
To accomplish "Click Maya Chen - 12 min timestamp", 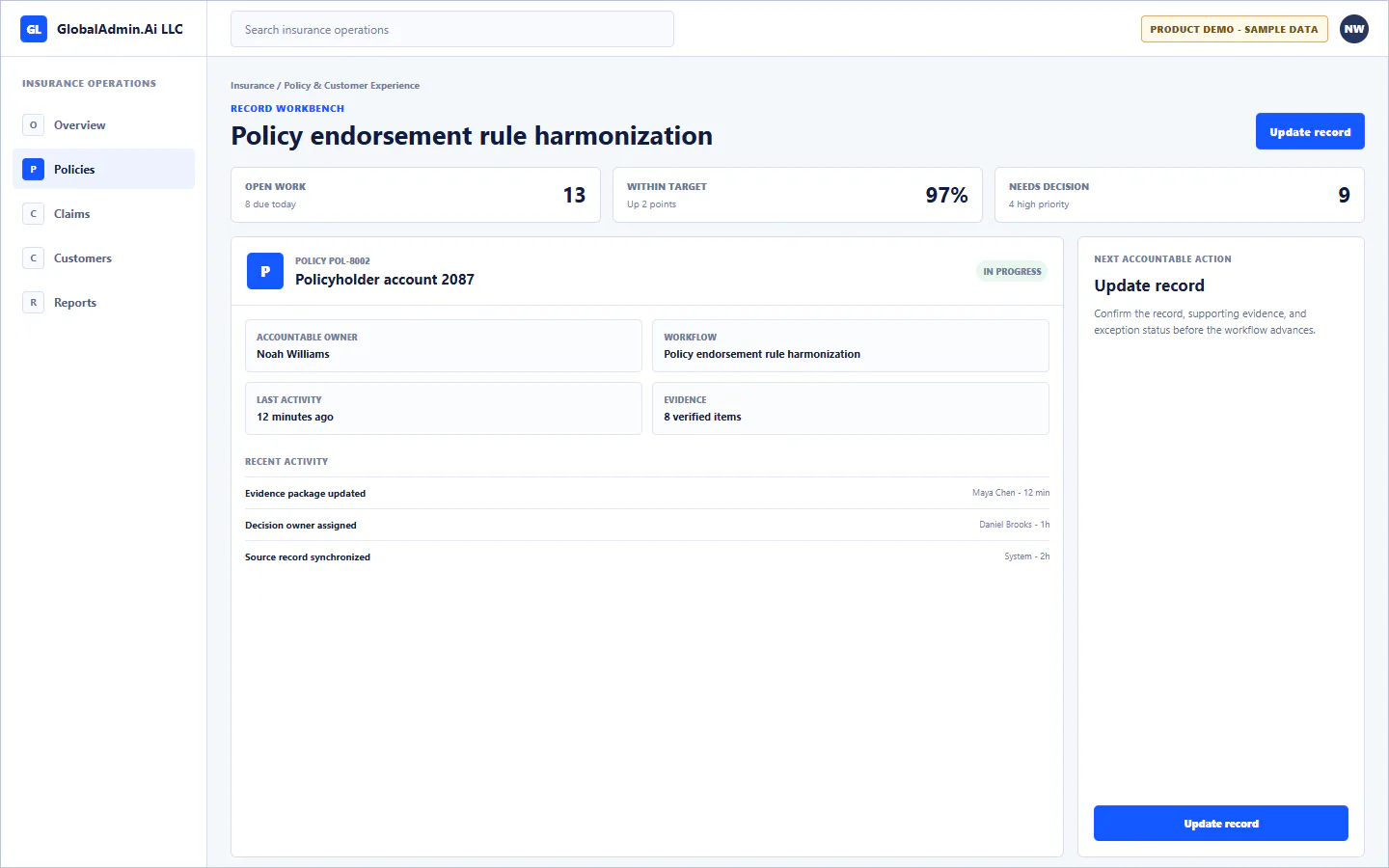I will click(x=1011, y=493).
